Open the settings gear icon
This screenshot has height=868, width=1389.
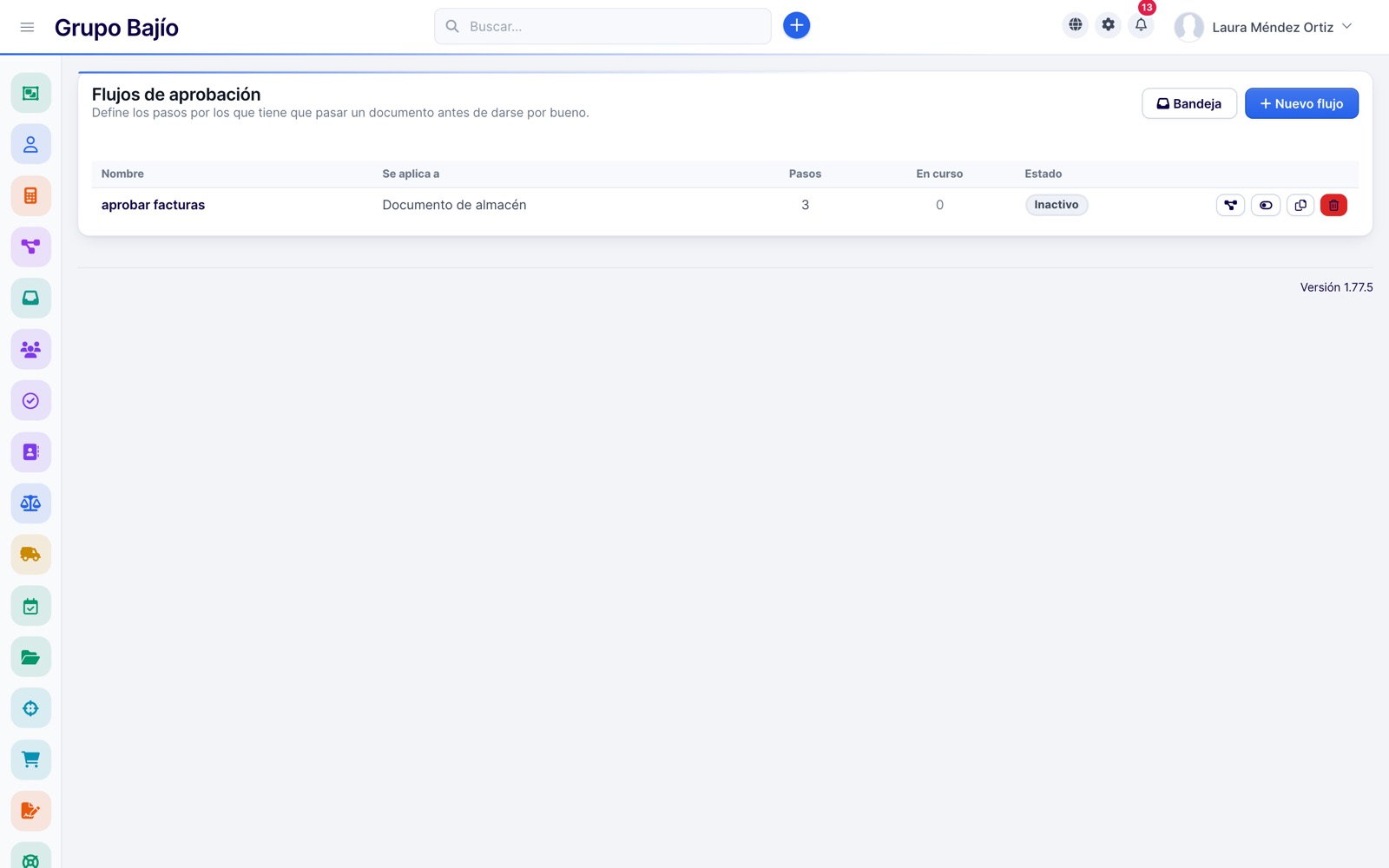tap(1108, 25)
